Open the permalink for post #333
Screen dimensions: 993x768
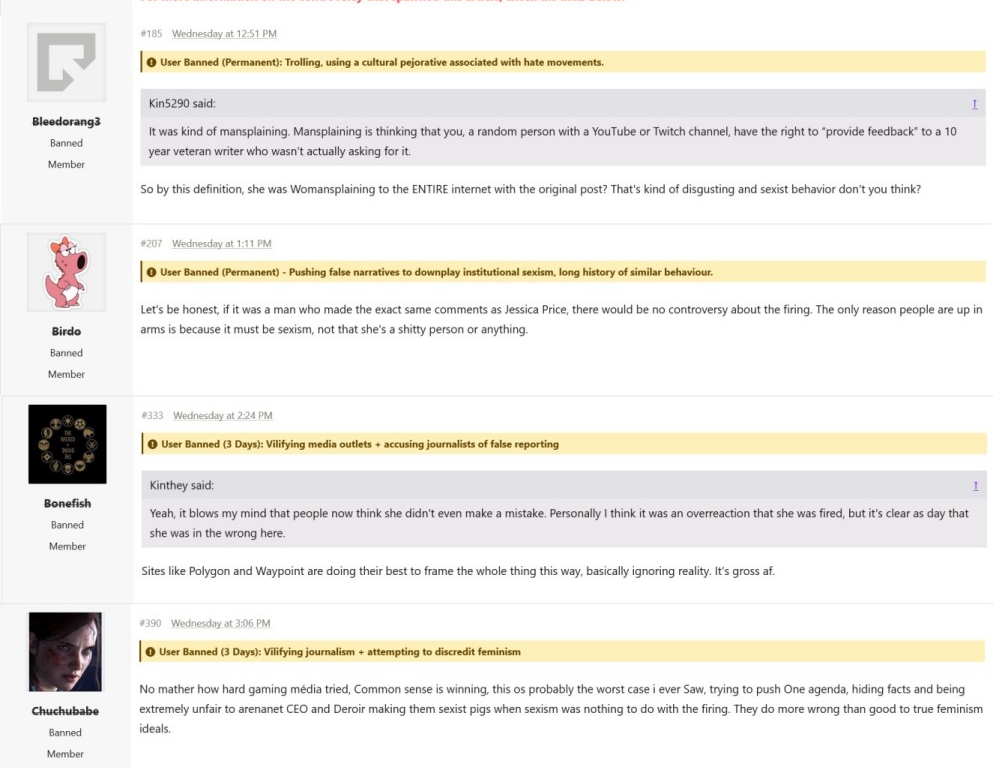click(x=155, y=416)
